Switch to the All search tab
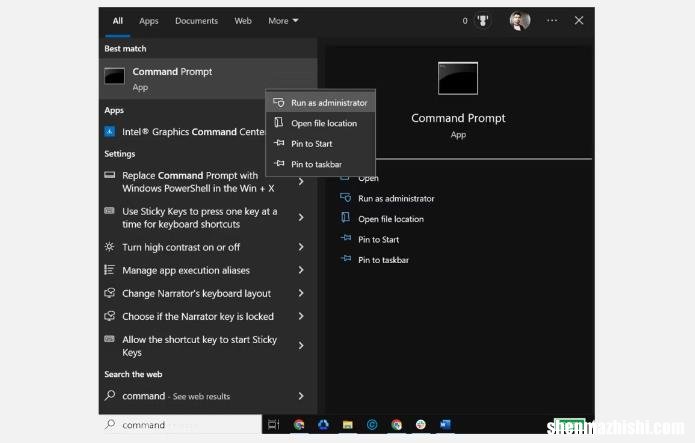This screenshot has height=443, width=695. pyautogui.click(x=117, y=21)
